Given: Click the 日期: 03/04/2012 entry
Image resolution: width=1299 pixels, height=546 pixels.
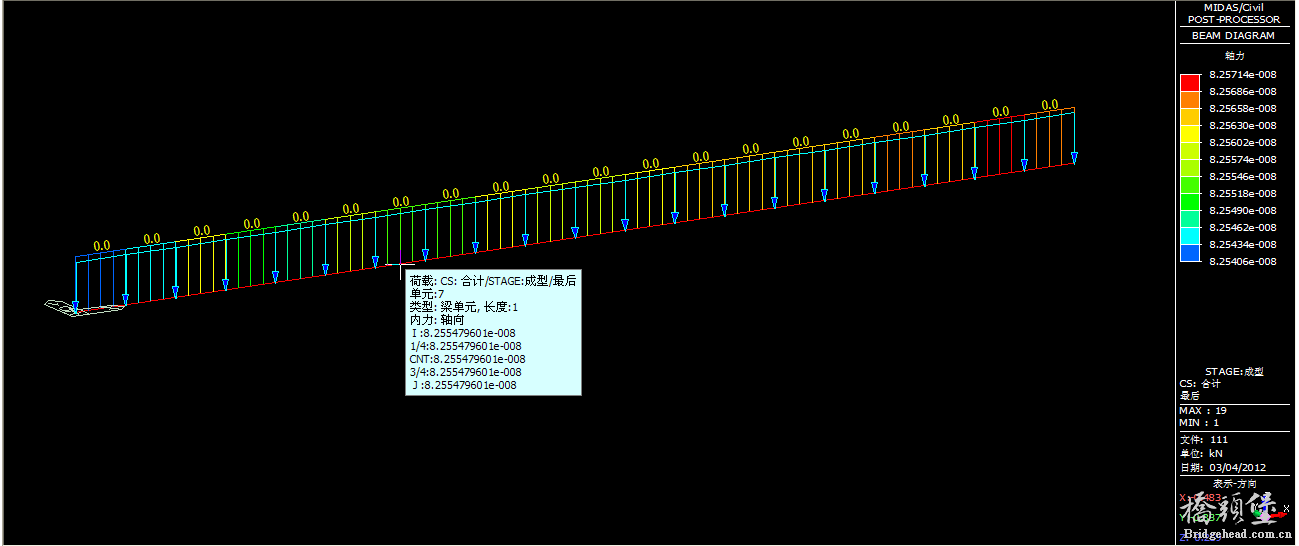Looking at the screenshot, I should tap(1223, 467).
